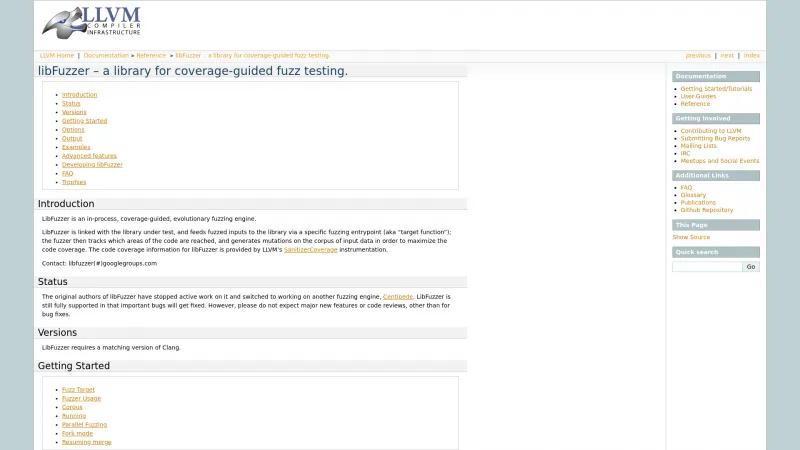Open FAQ link under Additional Links
The image size is (800, 450).
(686, 188)
